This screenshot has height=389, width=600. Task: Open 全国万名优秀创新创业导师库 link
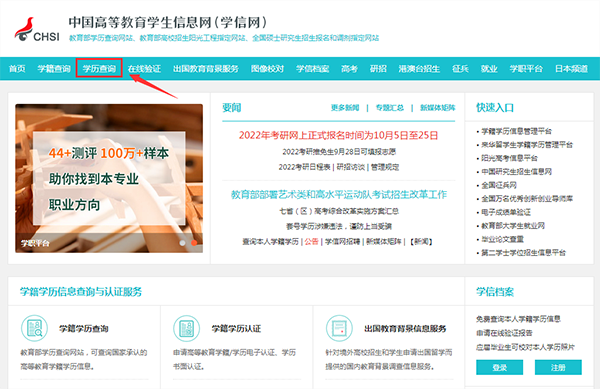(x=527, y=199)
